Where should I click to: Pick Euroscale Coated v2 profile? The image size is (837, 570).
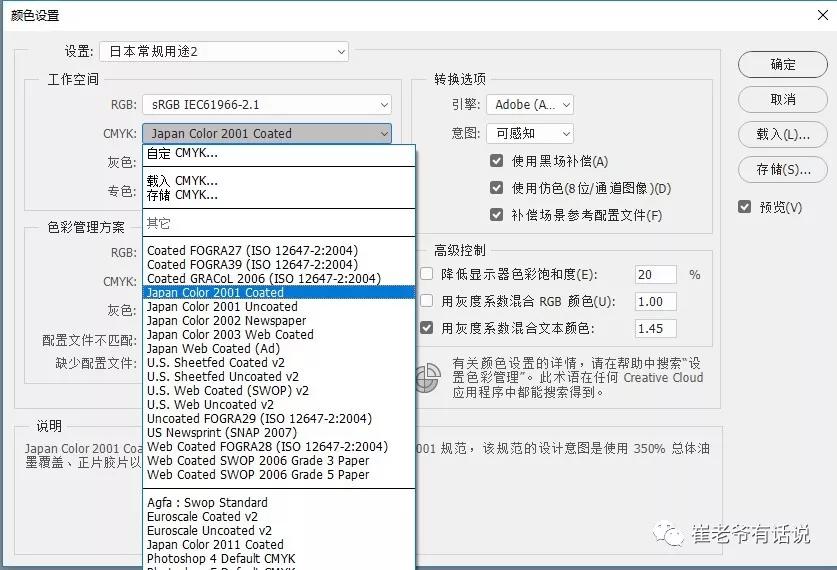(208, 516)
